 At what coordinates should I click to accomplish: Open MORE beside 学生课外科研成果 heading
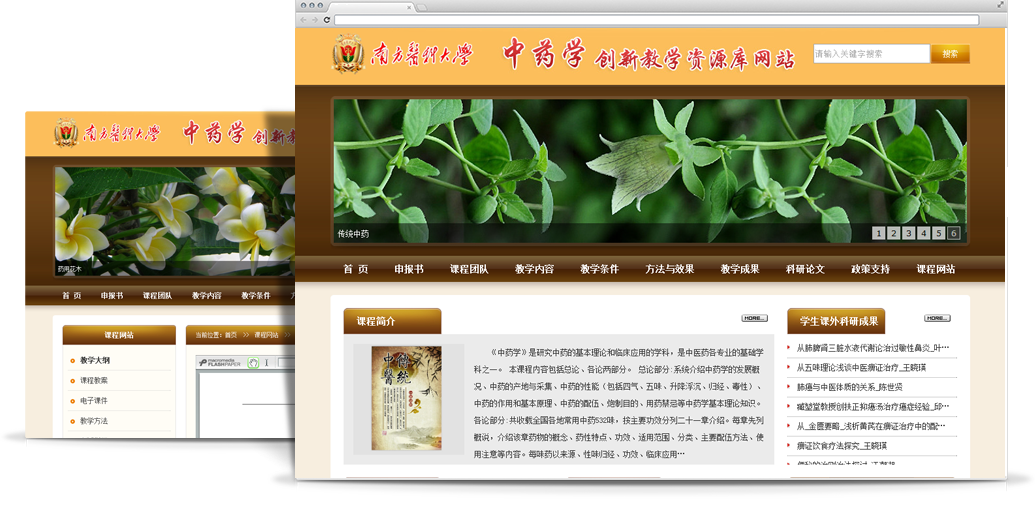pos(936,318)
